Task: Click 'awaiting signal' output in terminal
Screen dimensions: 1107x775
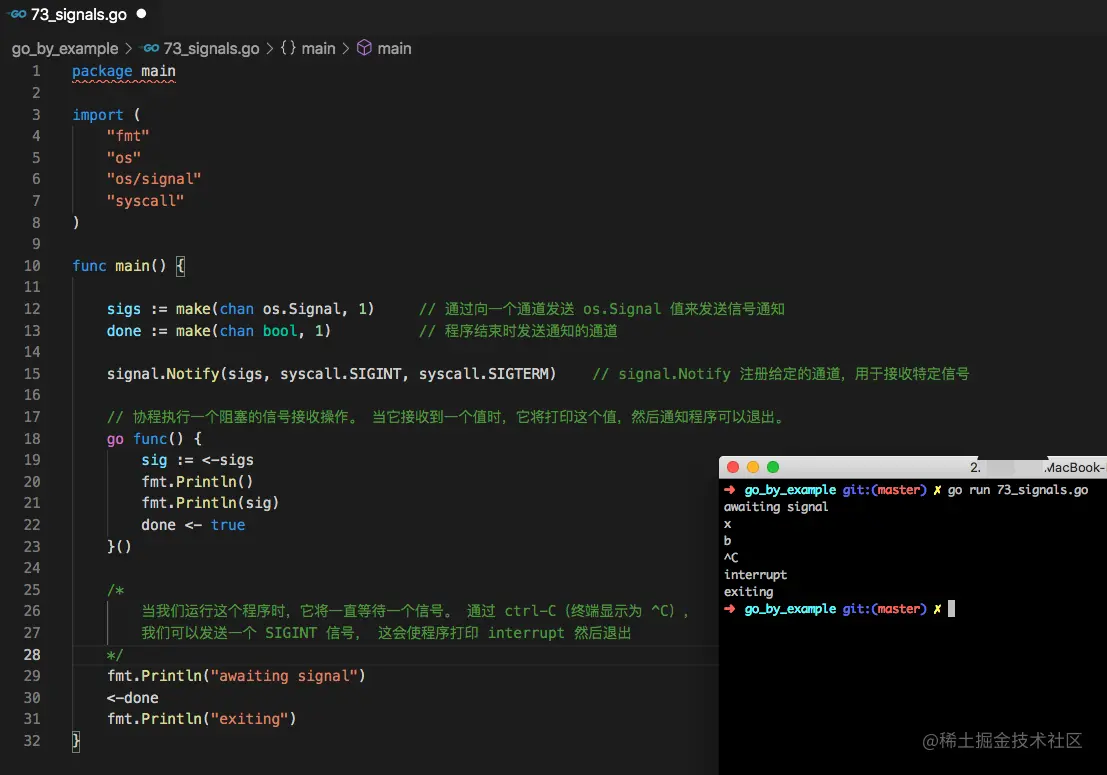Action: tap(776, 507)
